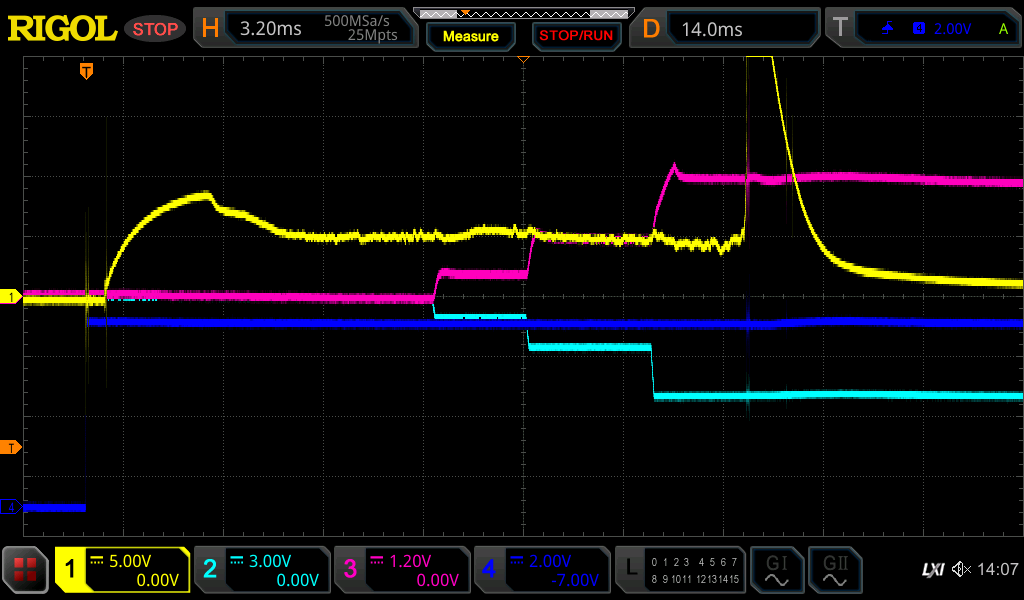Toggle channel 3 with the 1.20V label

tap(401, 571)
